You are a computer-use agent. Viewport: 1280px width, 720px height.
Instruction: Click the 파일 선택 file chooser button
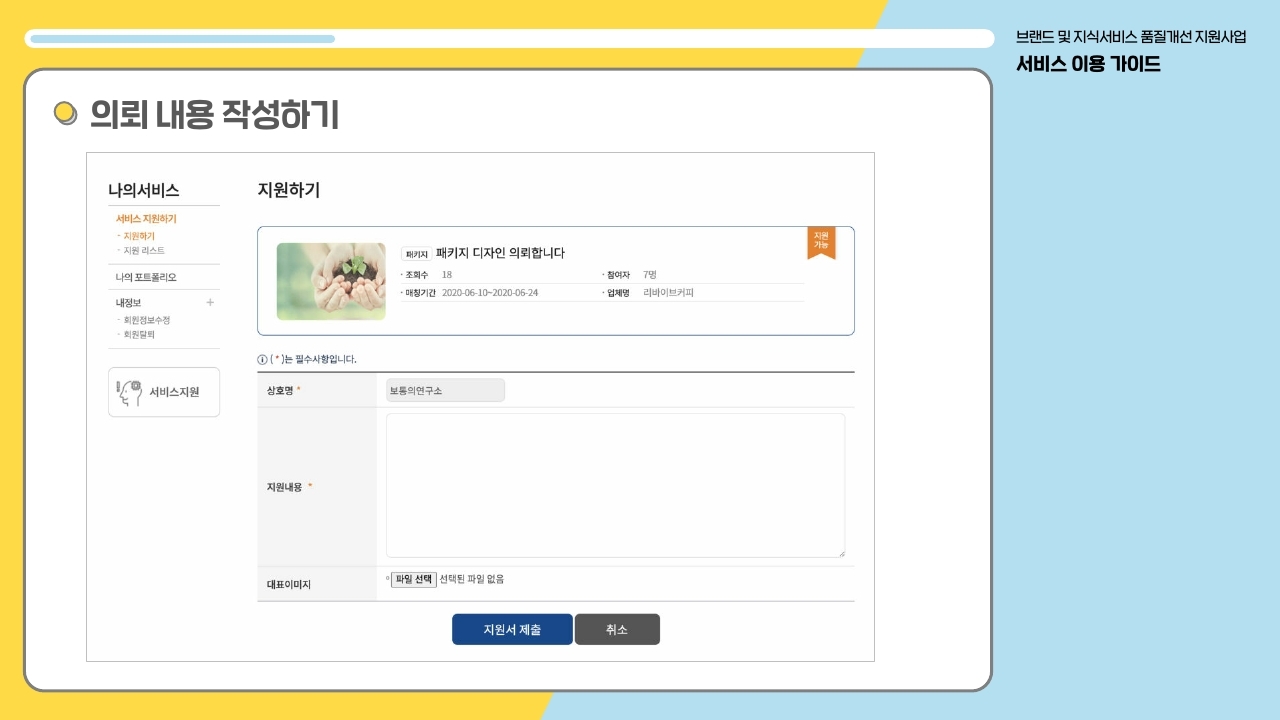tap(413, 579)
